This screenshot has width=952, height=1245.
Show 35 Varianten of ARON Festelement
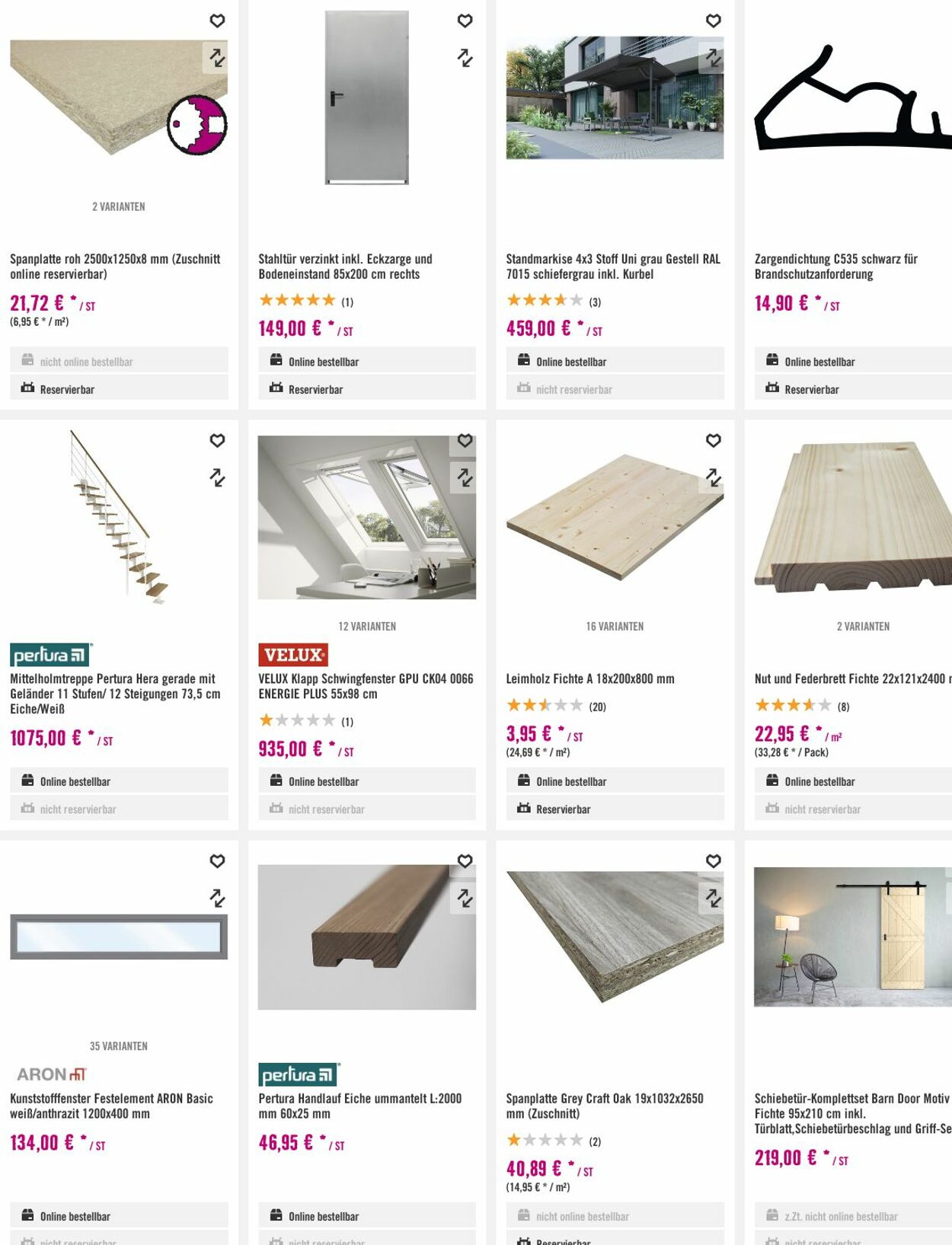point(119,1045)
